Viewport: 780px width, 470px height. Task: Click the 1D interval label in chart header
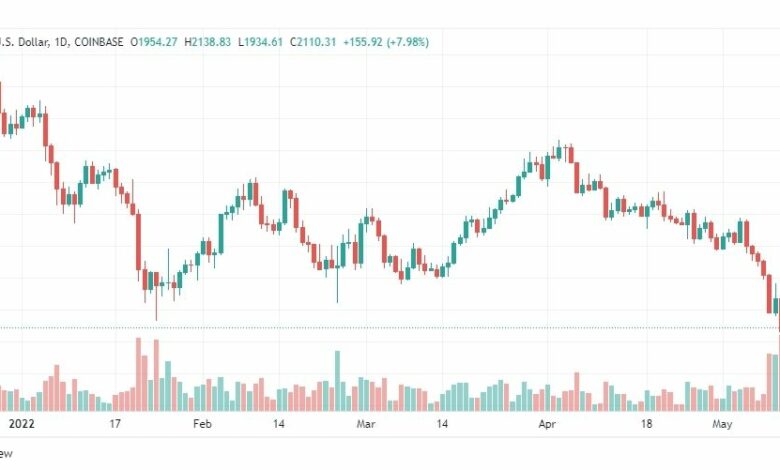[x=60, y=42]
